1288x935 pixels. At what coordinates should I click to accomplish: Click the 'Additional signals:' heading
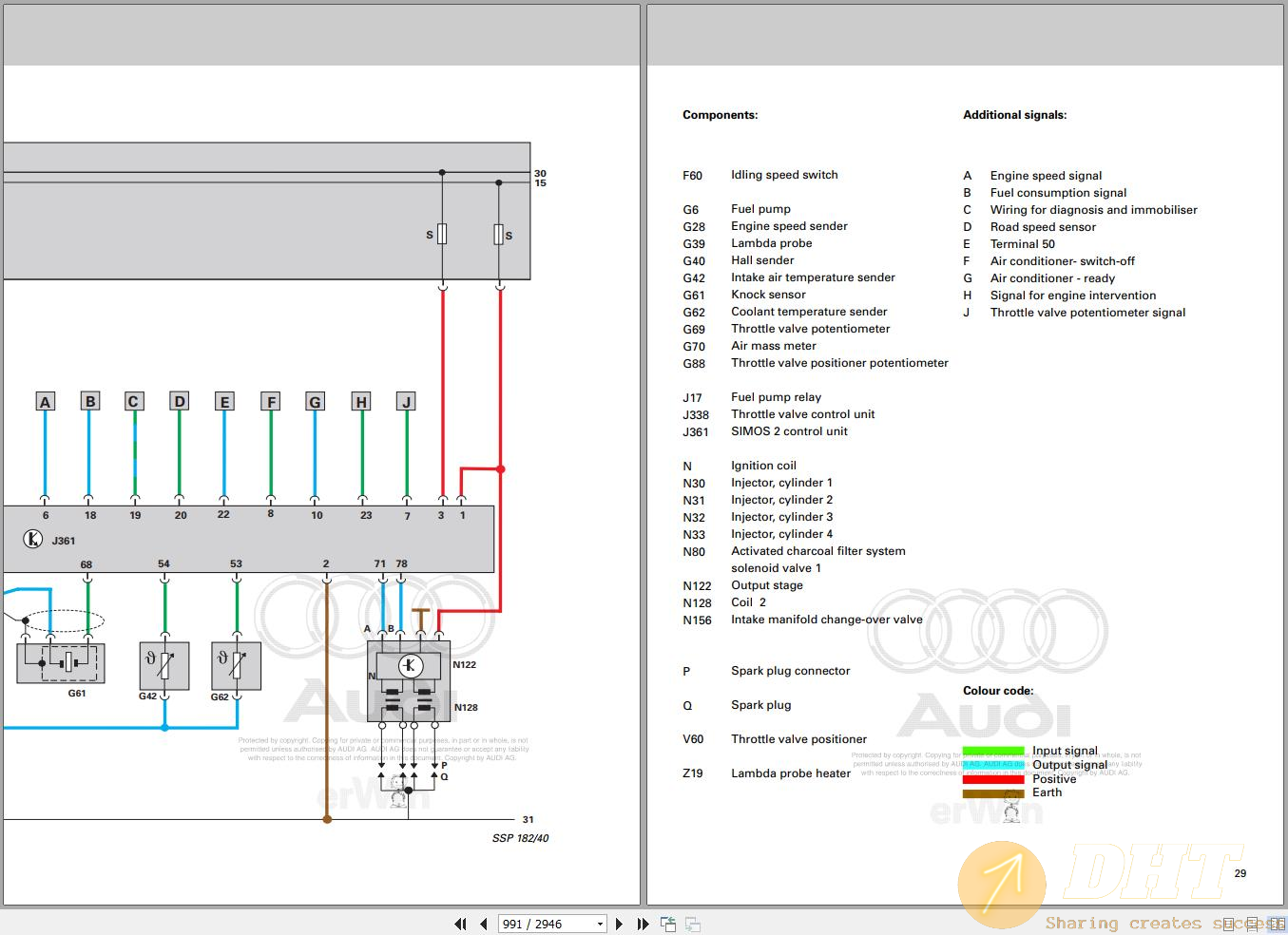point(1015,115)
